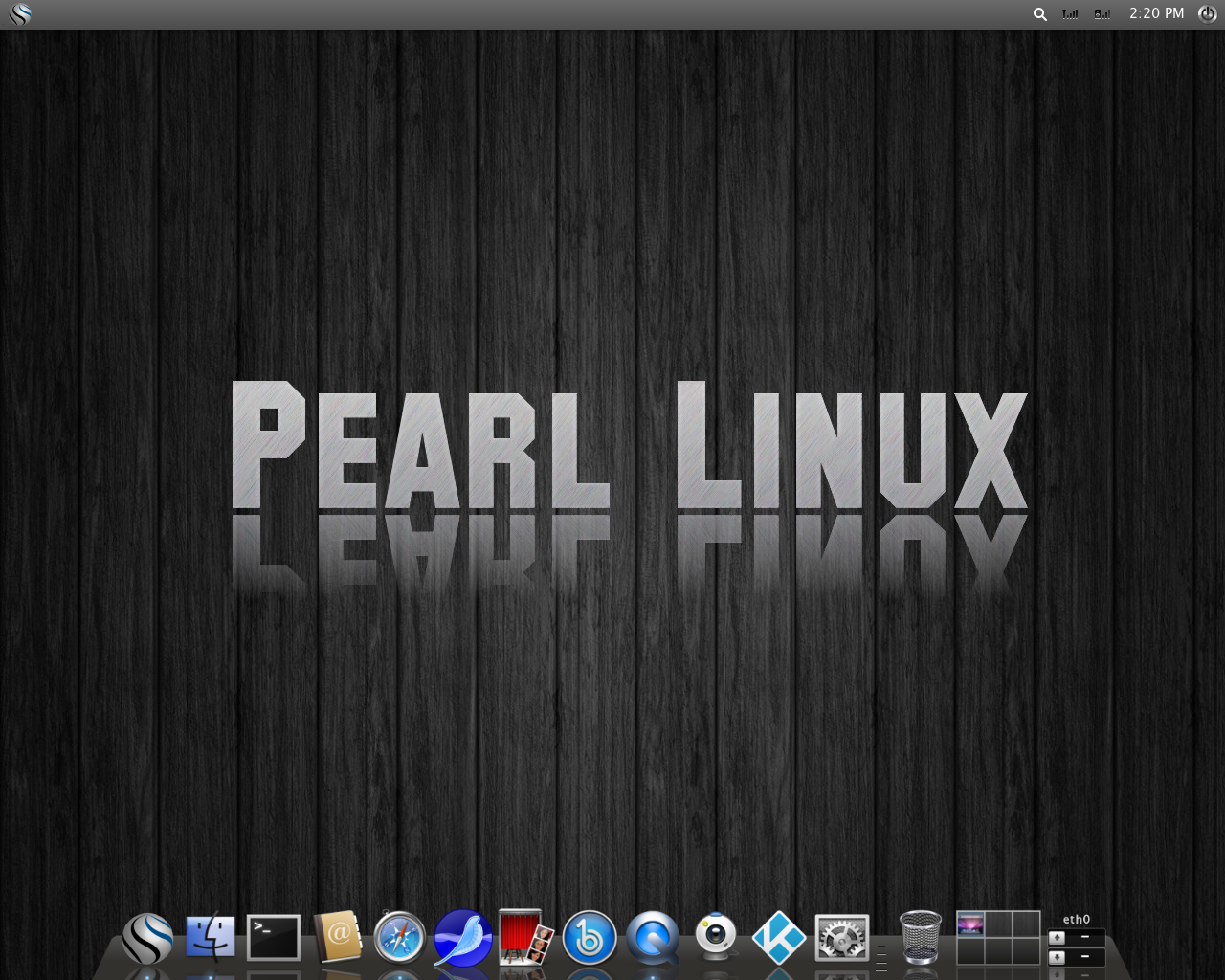Launch the Photo Booth red curtain icon
This screenshot has height=980, width=1225.
tap(525, 937)
